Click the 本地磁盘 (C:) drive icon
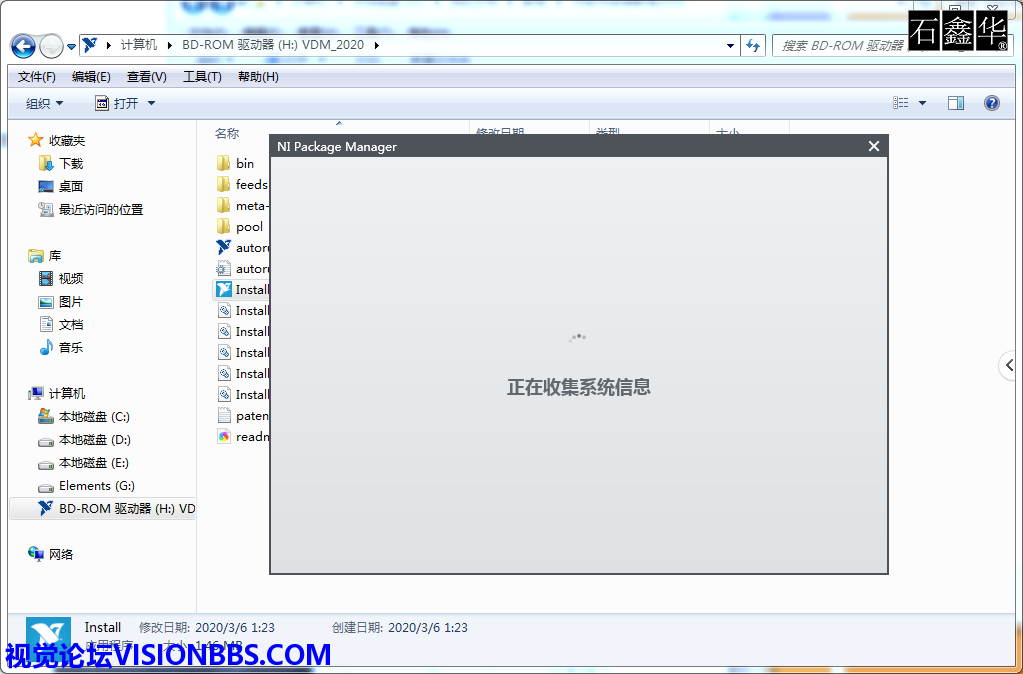 point(46,416)
